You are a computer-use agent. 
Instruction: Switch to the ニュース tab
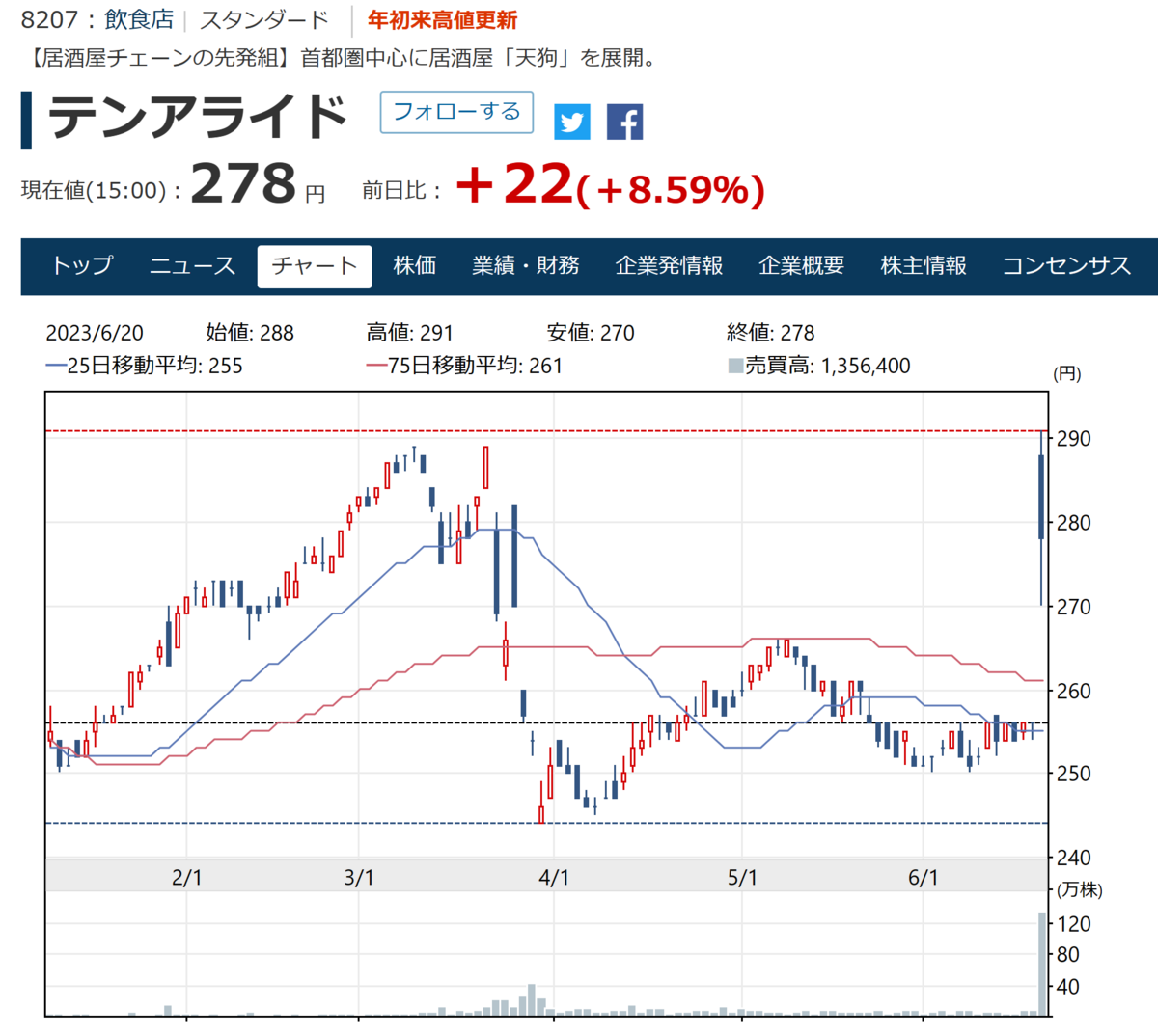coord(192,266)
